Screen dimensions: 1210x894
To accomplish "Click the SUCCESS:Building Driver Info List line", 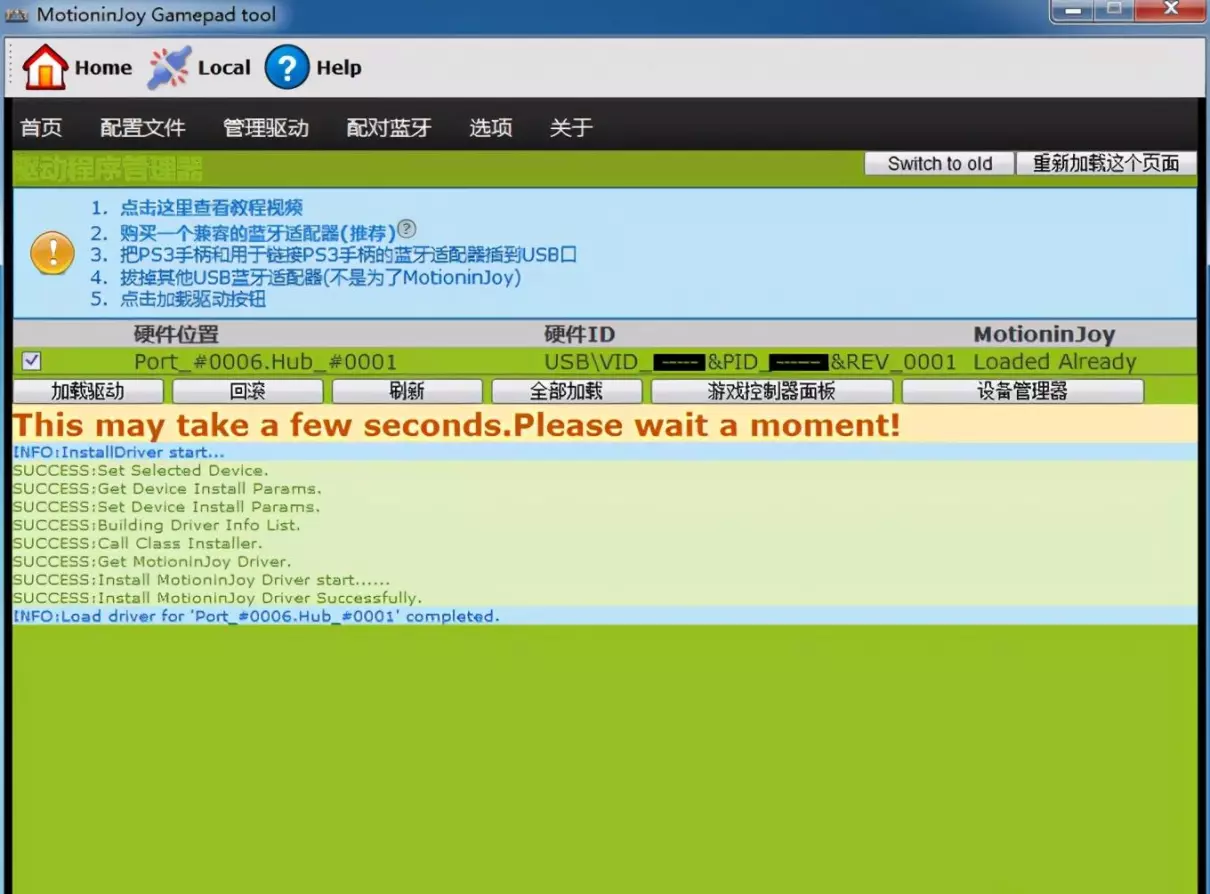I will [157, 524].
